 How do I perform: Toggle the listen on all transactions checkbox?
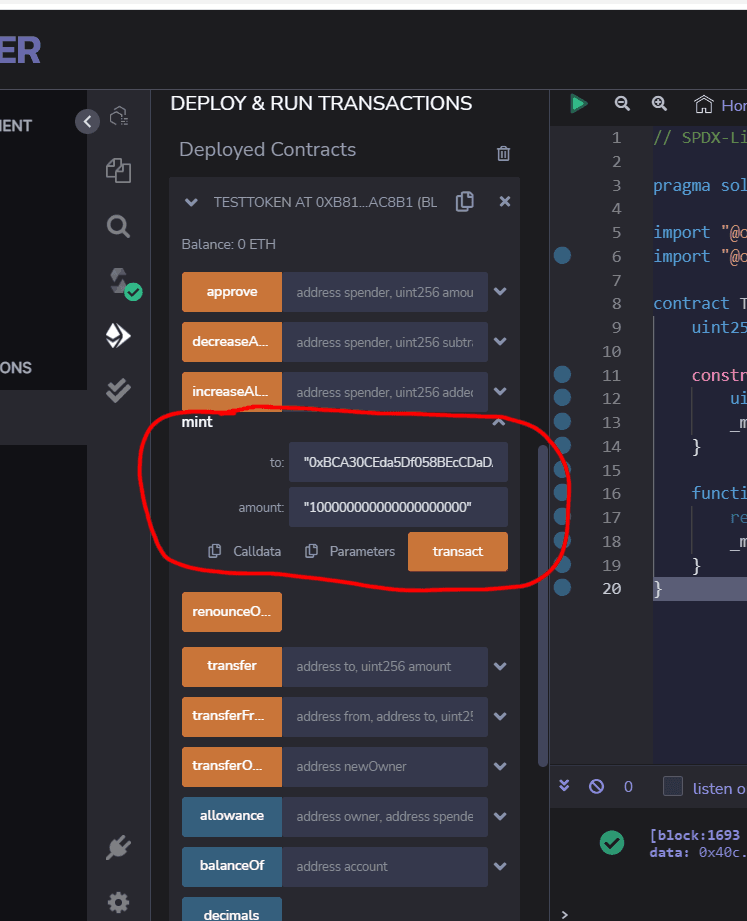pos(672,786)
